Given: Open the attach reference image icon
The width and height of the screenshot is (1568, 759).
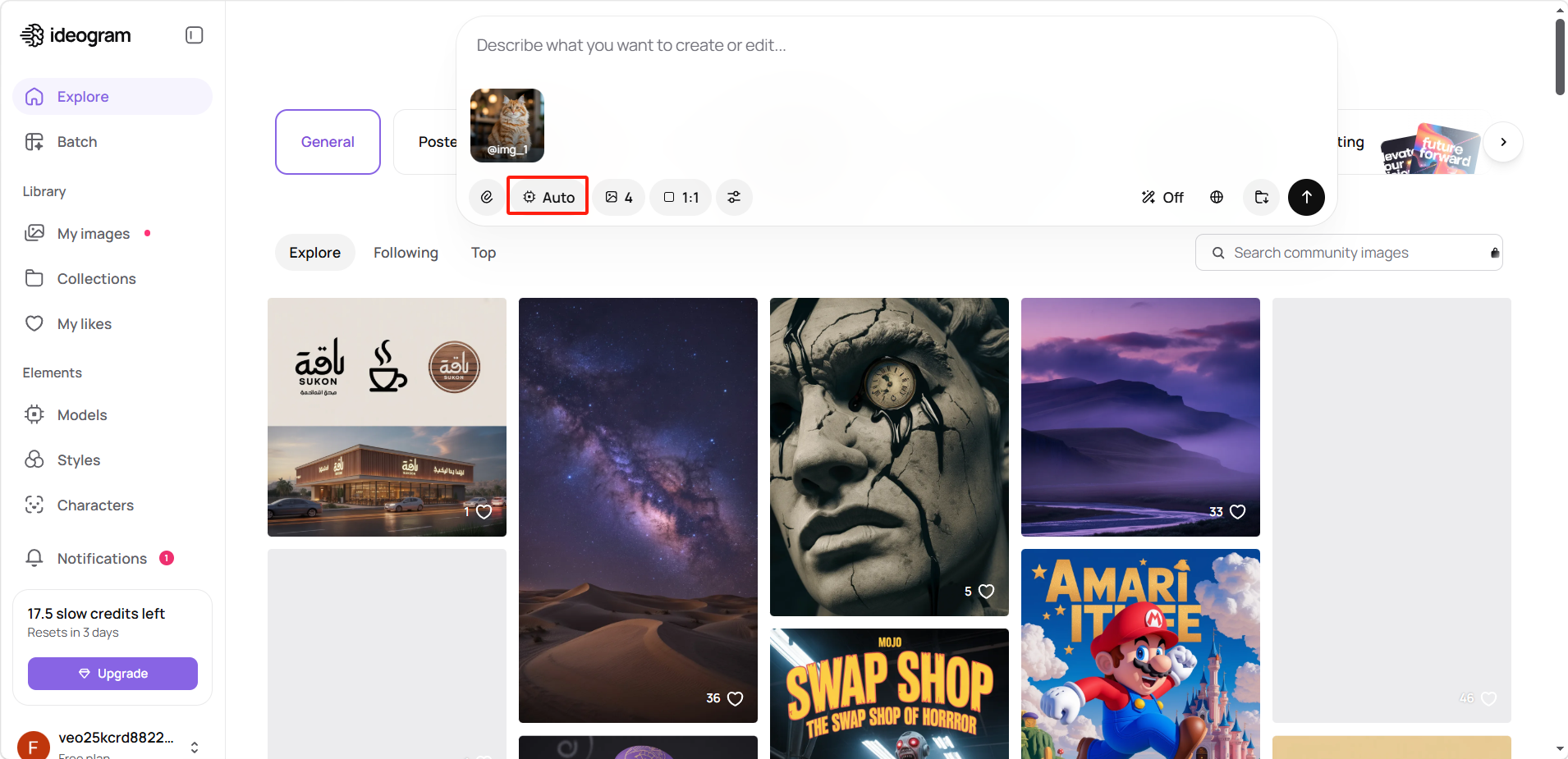Looking at the screenshot, I should (487, 197).
